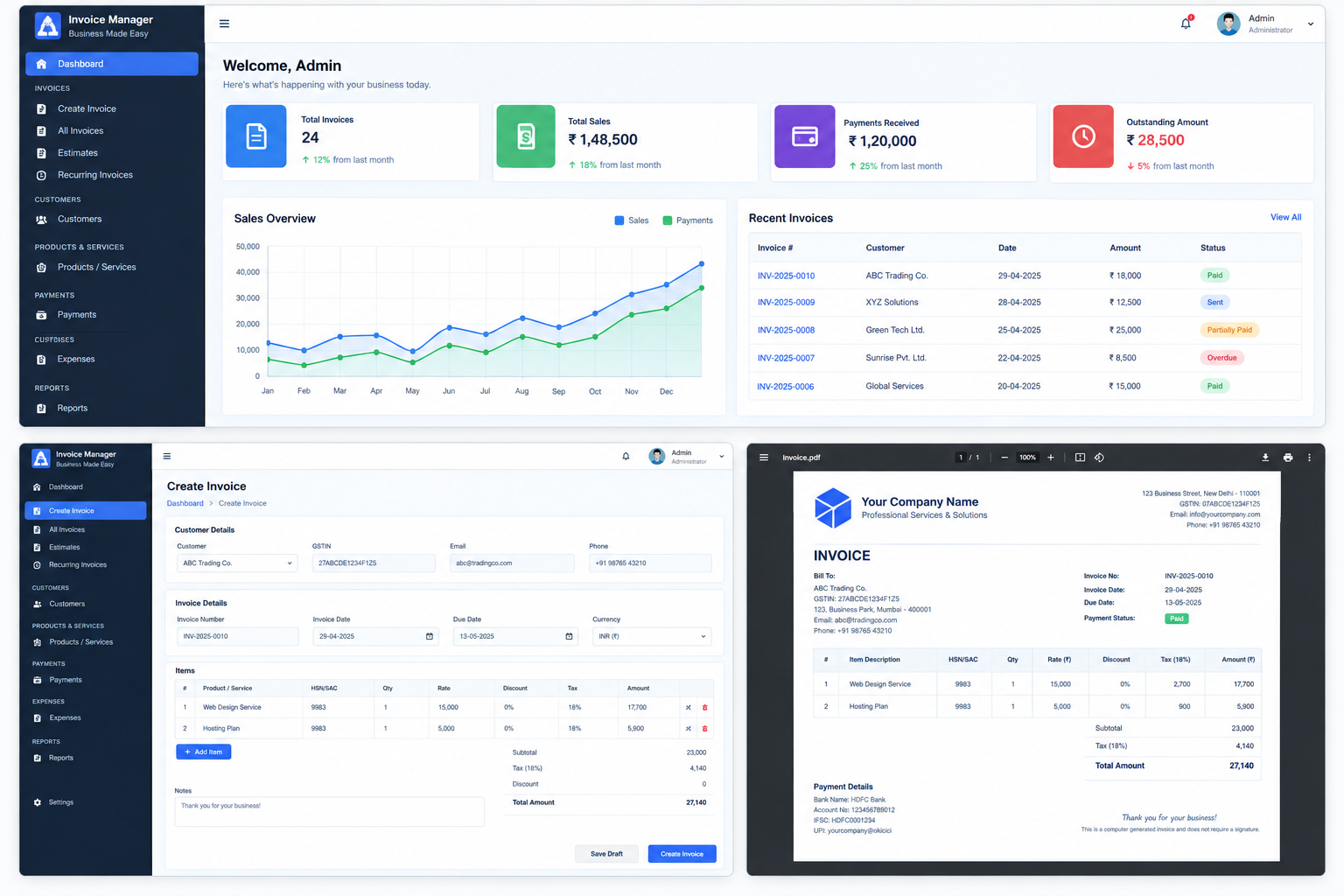Open invoice INV-2025-0008 from Recent Invoices
Screen dimensions: 1344x896
click(x=786, y=330)
